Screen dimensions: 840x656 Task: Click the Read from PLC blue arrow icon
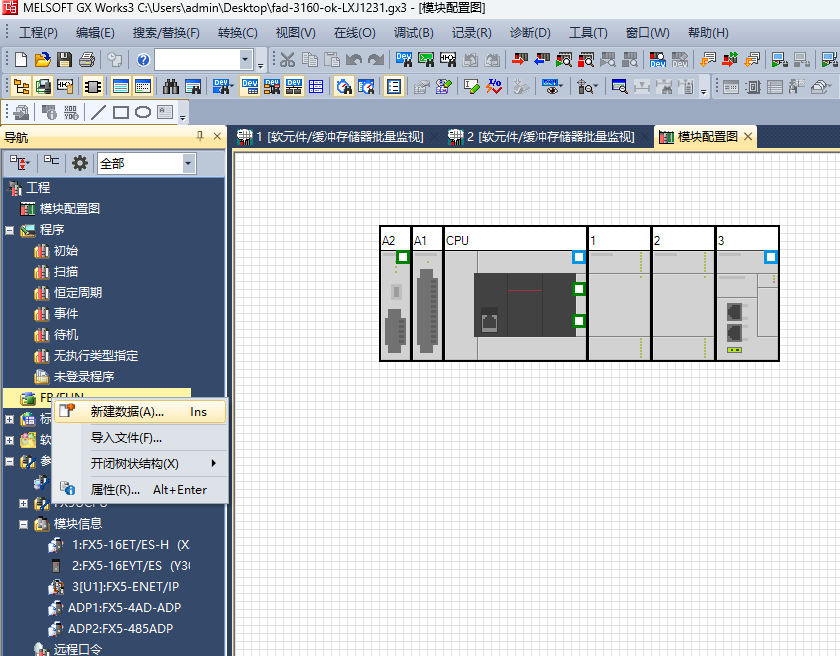(x=542, y=59)
